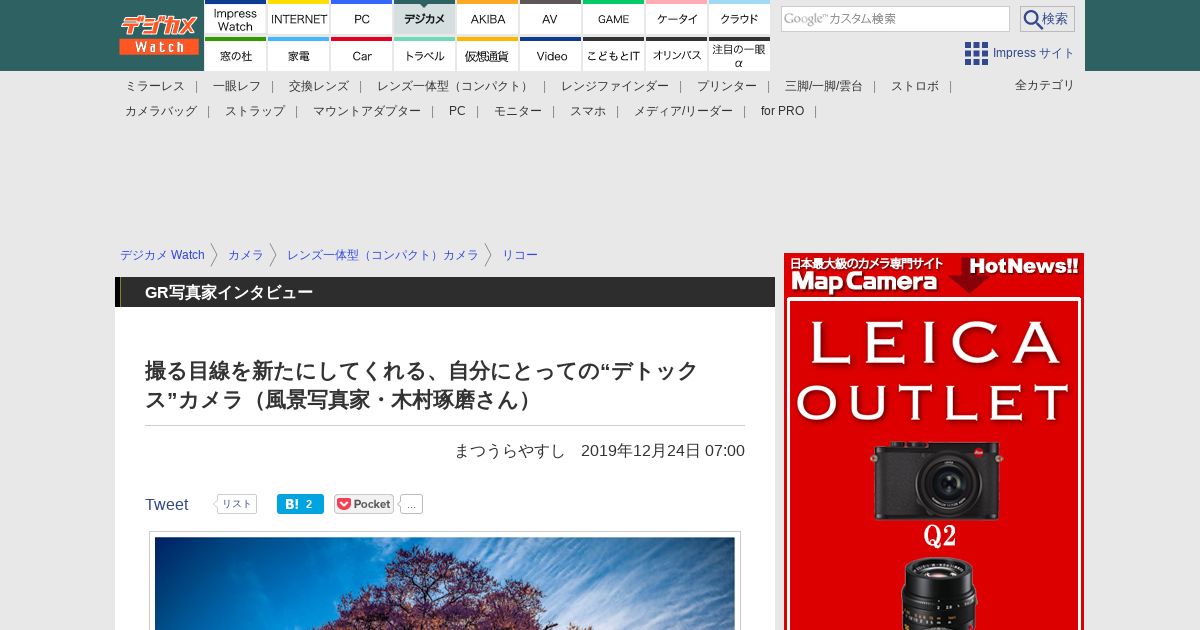This screenshot has width=1200, height=630.
Task: Open the 家電 tab
Action: click(299, 55)
